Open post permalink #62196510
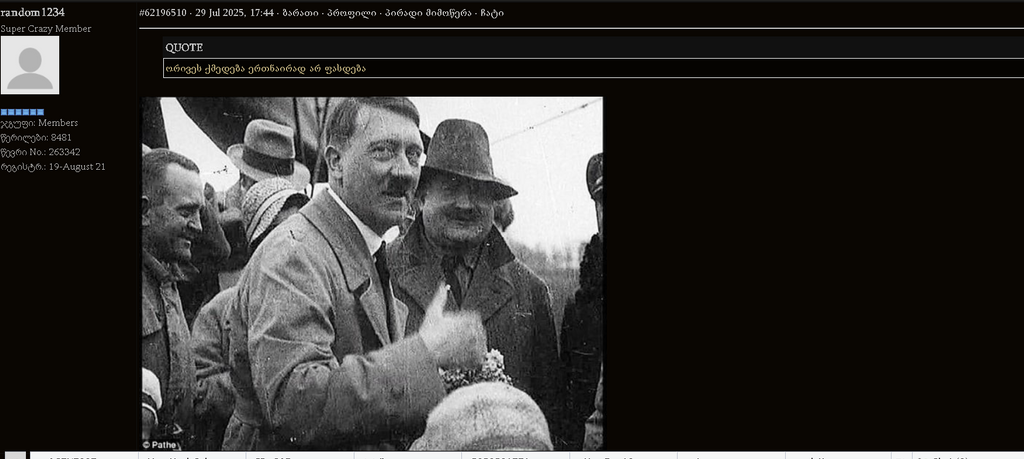1024x459 pixels. click(x=163, y=13)
